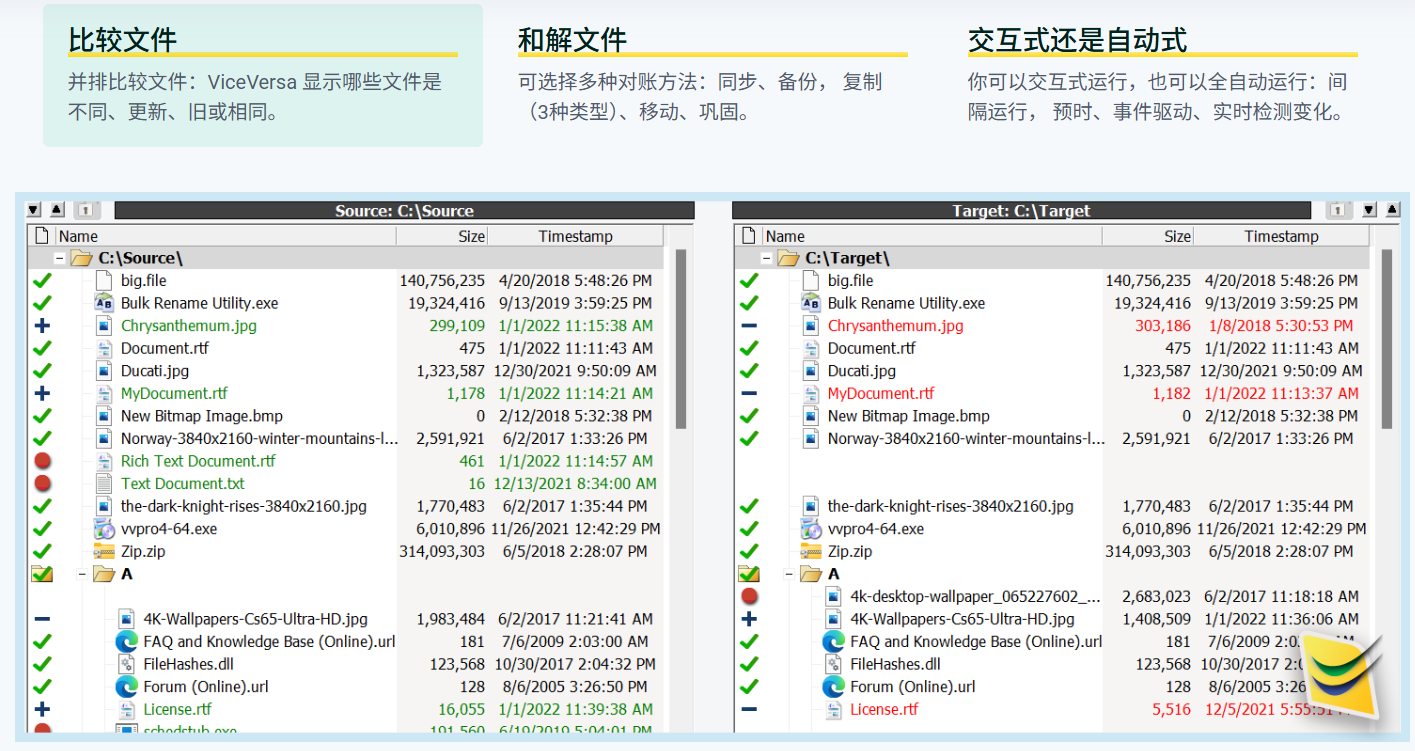Click the Source pane vertical scrollbar
The height and width of the screenshot is (751, 1415).
coord(681,338)
